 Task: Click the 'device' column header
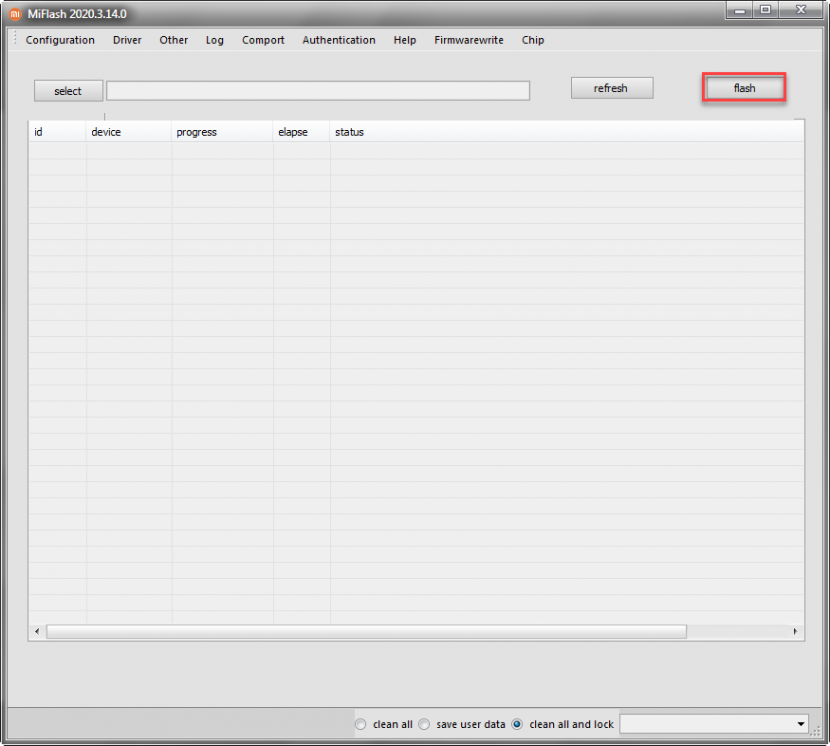point(106,132)
